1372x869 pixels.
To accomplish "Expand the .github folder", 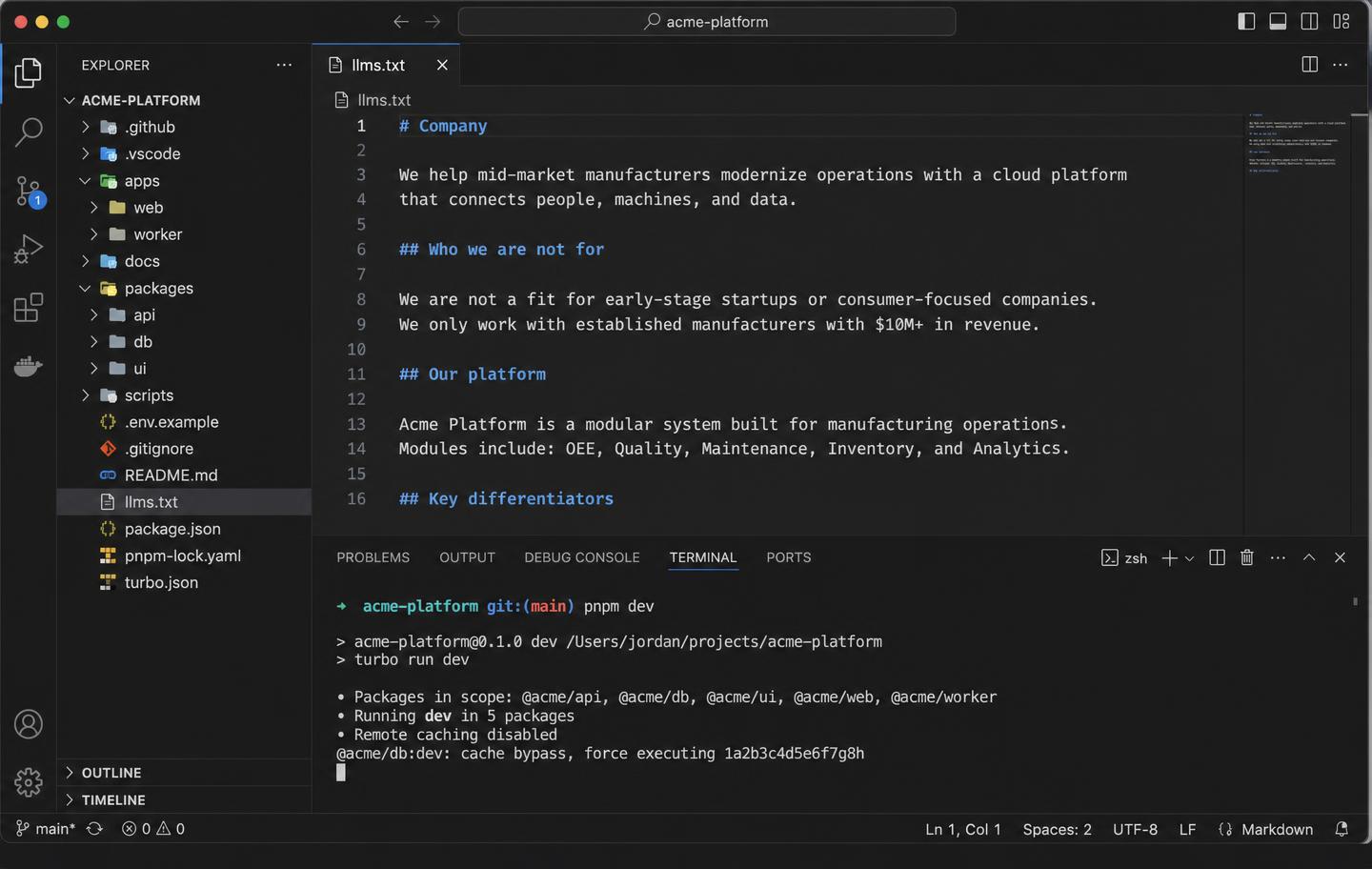I will click(x=184, y=127).
